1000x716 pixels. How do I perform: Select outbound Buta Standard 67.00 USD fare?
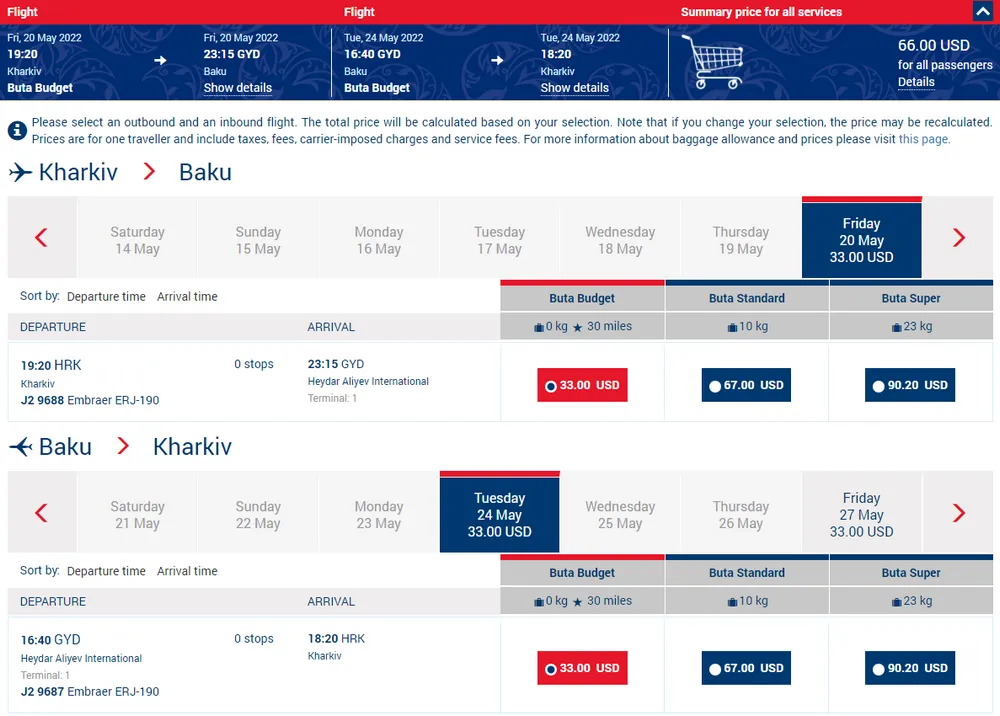[746, 385]
